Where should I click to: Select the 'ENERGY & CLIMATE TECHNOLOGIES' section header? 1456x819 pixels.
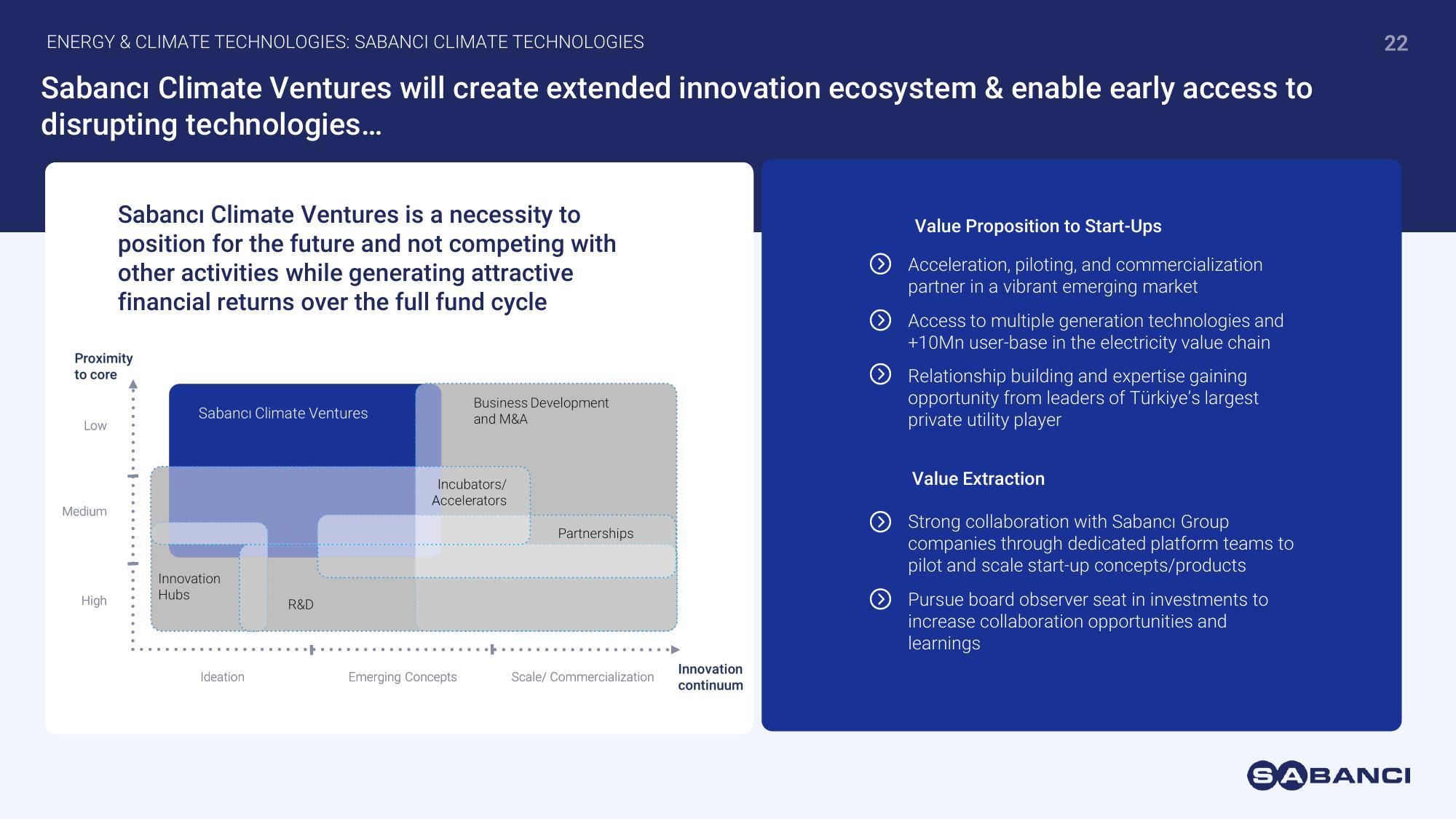click(345, 42)
